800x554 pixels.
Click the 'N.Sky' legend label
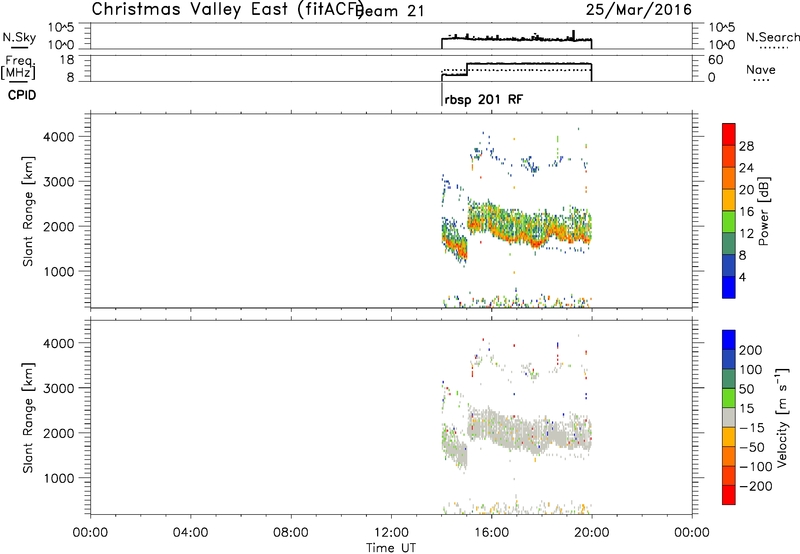19,37
